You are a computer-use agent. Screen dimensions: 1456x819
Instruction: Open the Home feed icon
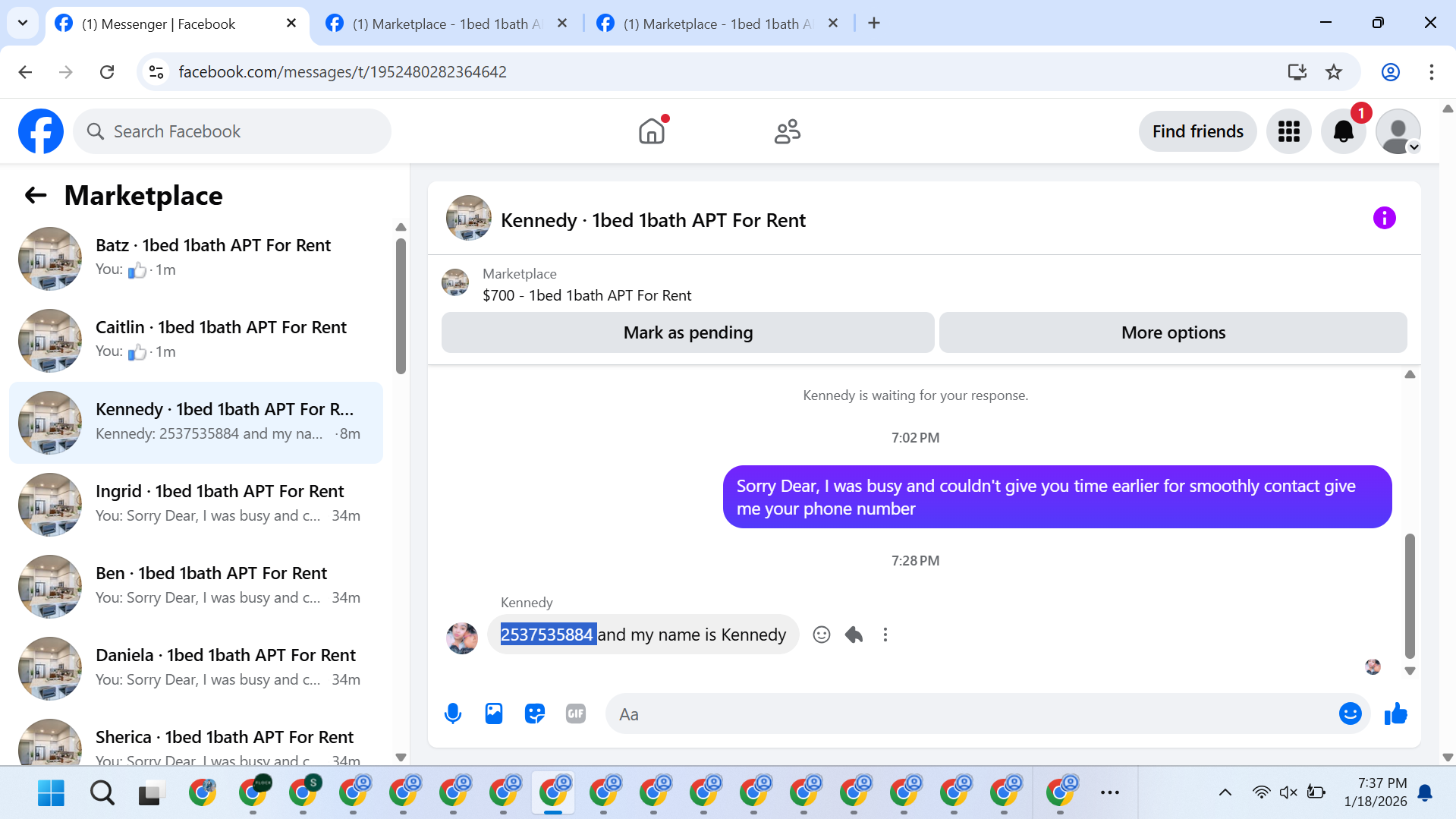(652, 131)
